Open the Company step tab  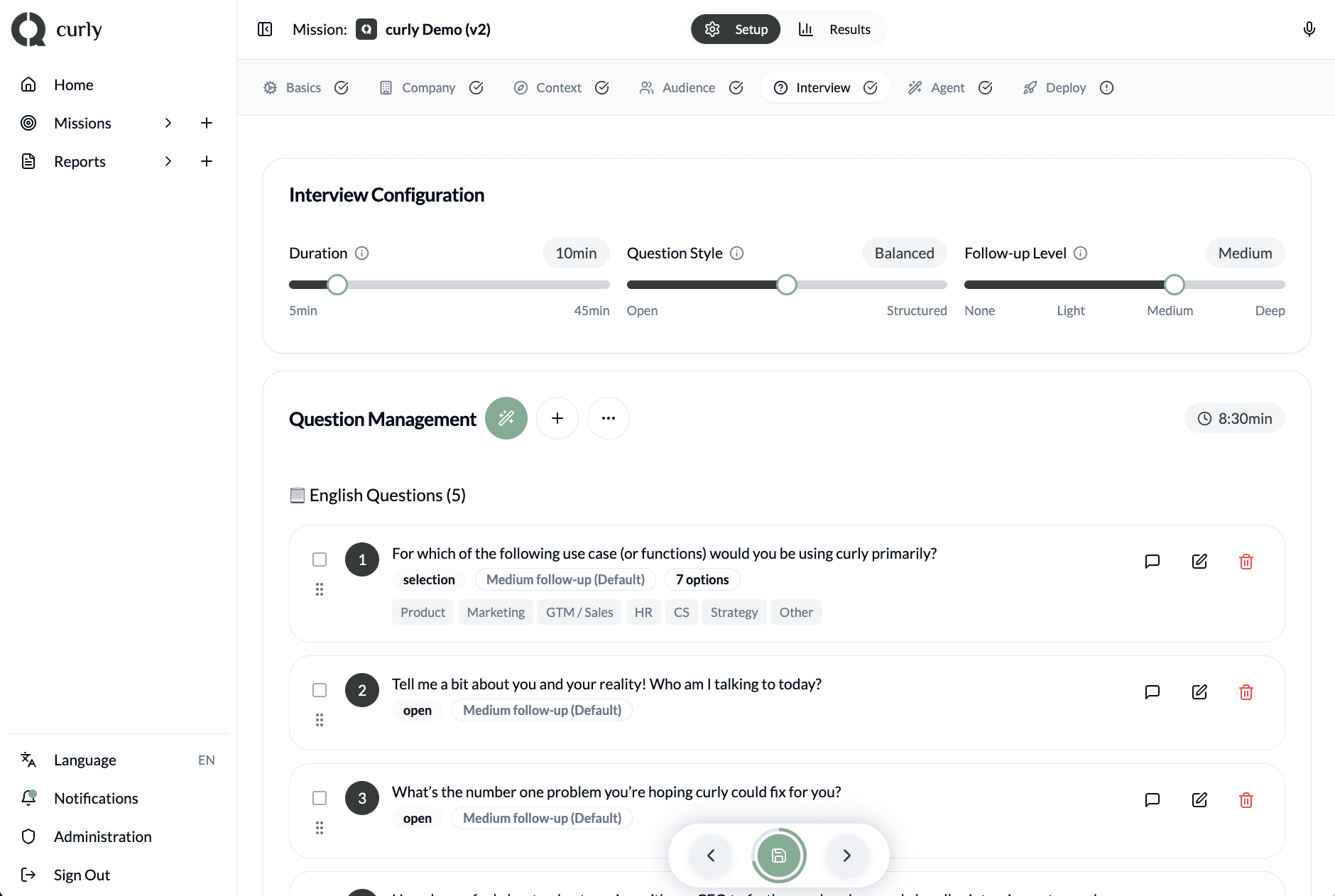pyautogui.click(x=431, y=87)
